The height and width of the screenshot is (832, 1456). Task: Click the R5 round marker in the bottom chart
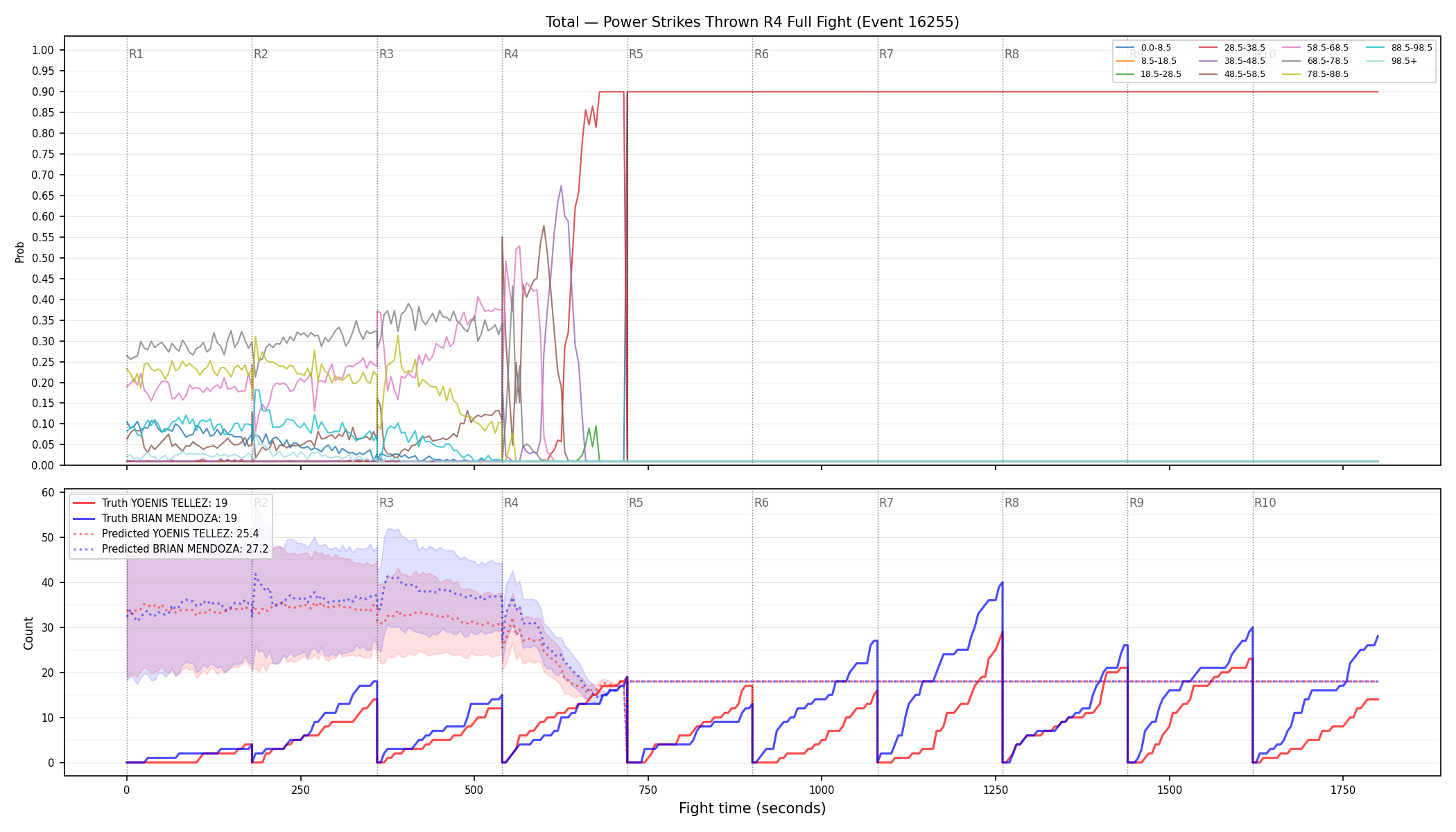pos(636,503)
